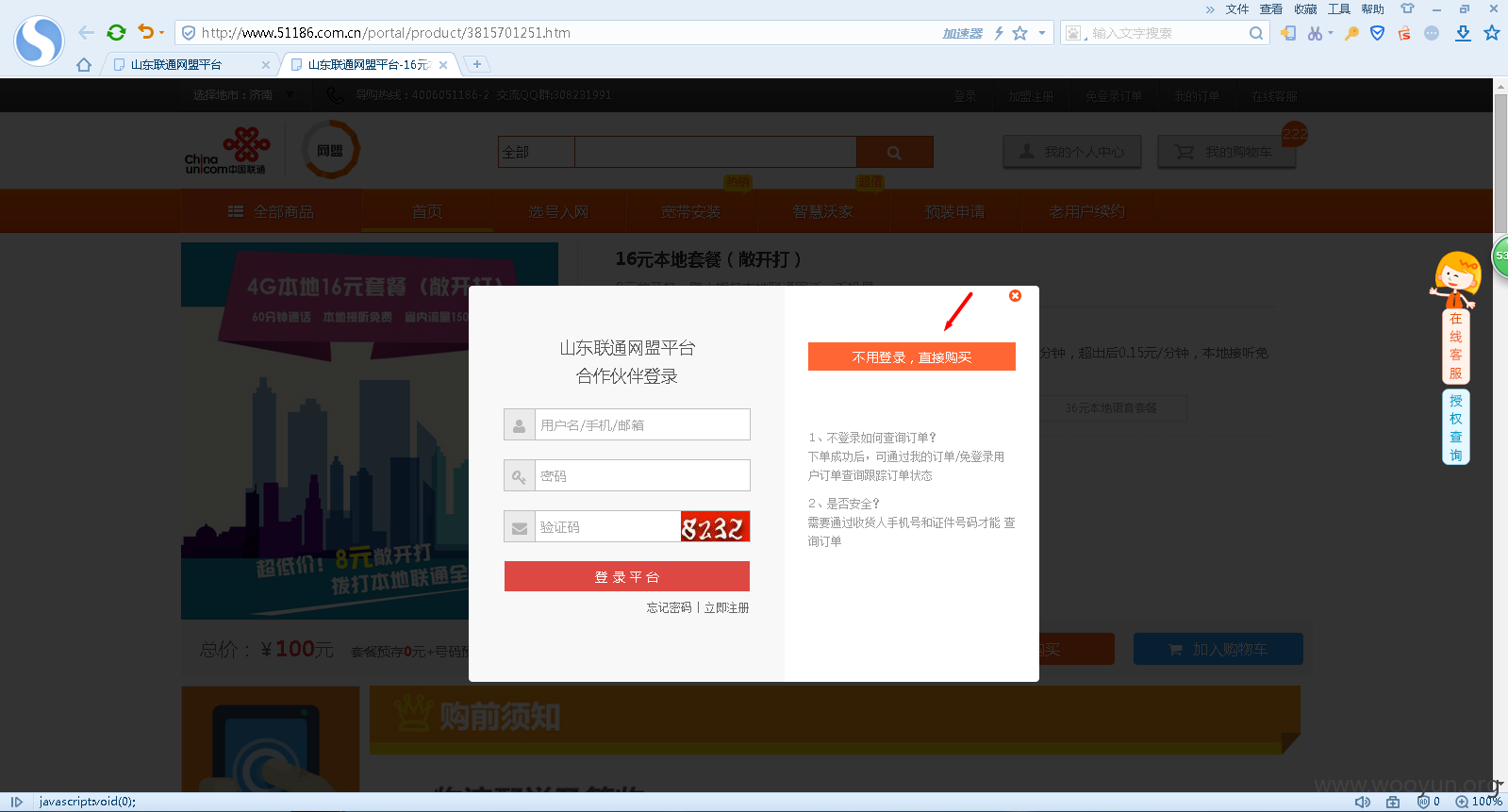Screen dimensions: 1508x812
Task: Open the 立即注册 link
Action: coord(726,607)
